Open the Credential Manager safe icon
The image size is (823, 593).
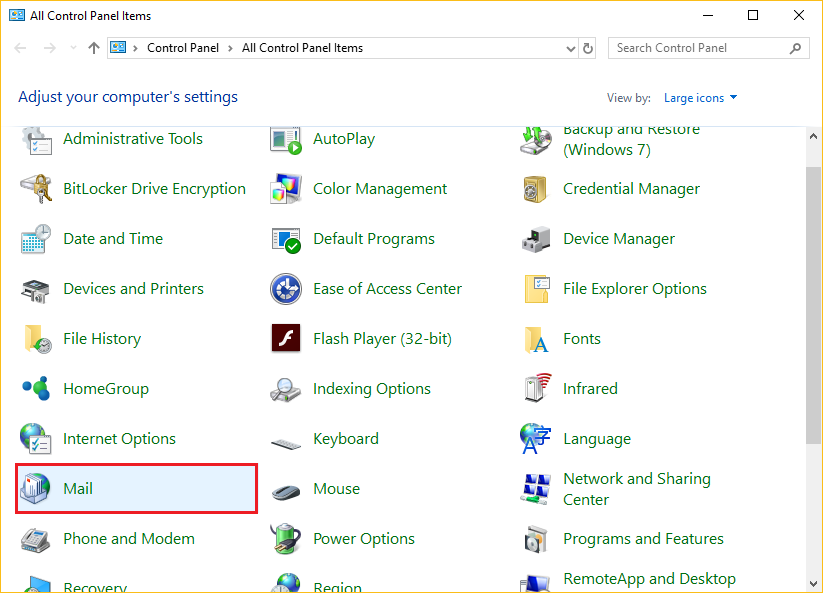(x=535, y=189)
